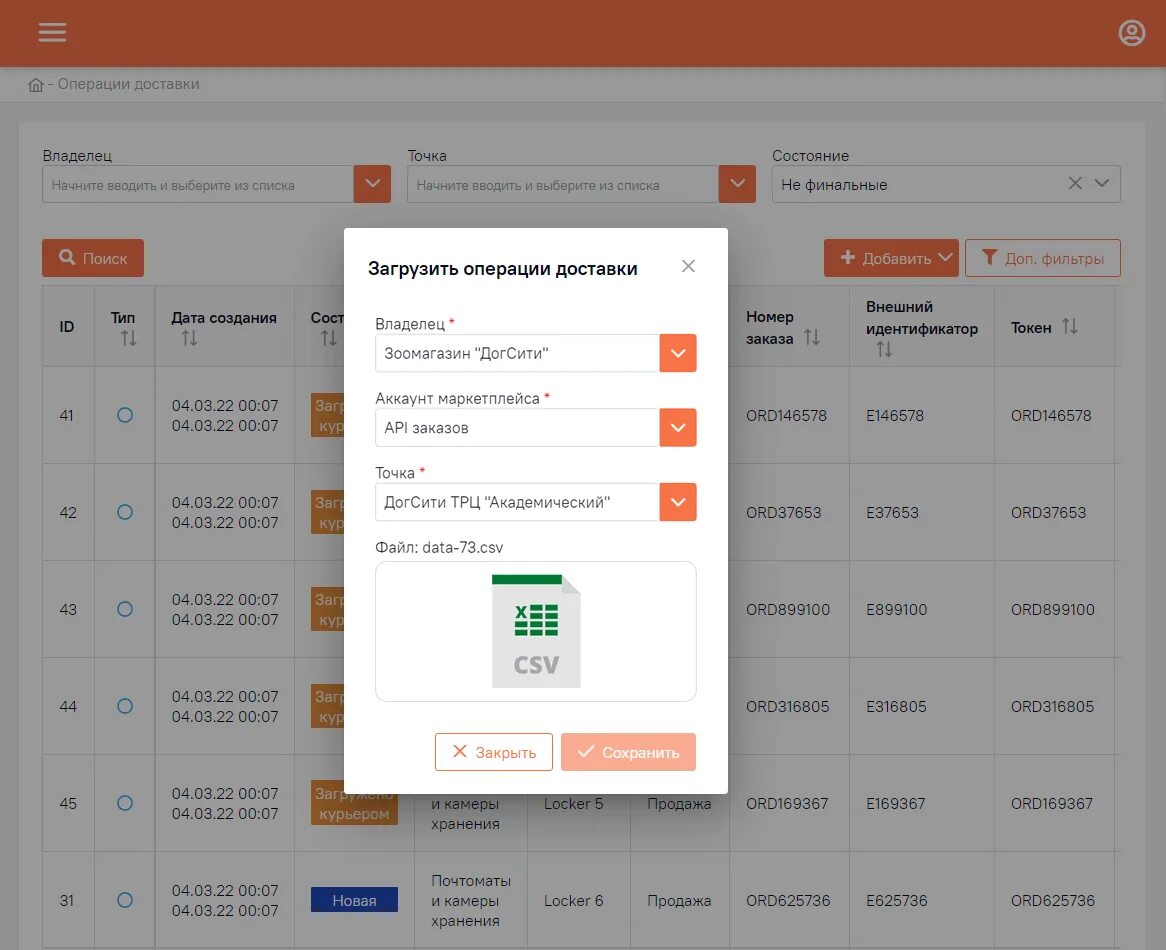Click the Сохранить button
1166x950 pixels.
coord(628,752)
